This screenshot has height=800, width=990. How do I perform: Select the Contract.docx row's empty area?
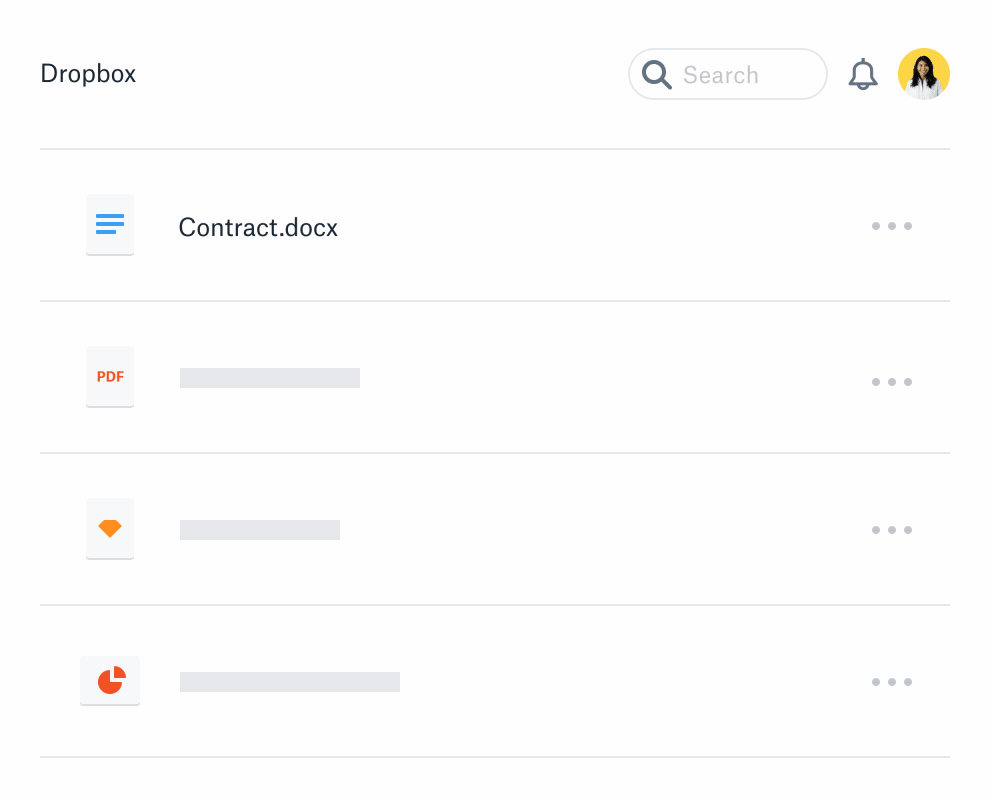[600, 226]
